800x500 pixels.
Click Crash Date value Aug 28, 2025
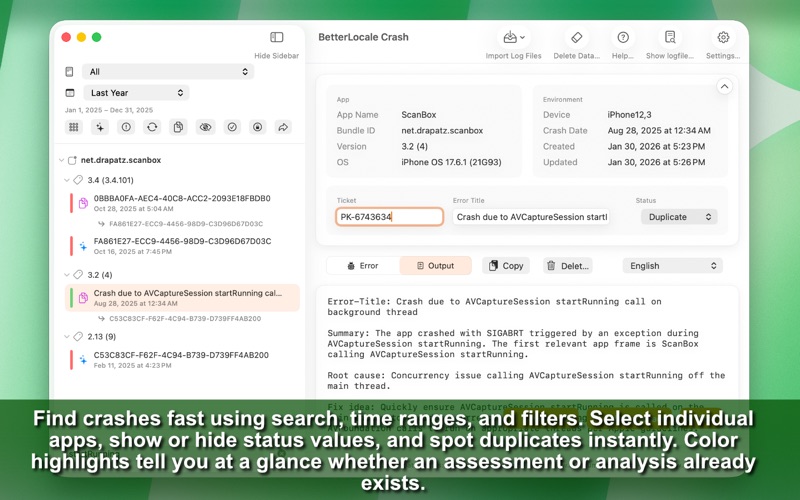(659, 131)
